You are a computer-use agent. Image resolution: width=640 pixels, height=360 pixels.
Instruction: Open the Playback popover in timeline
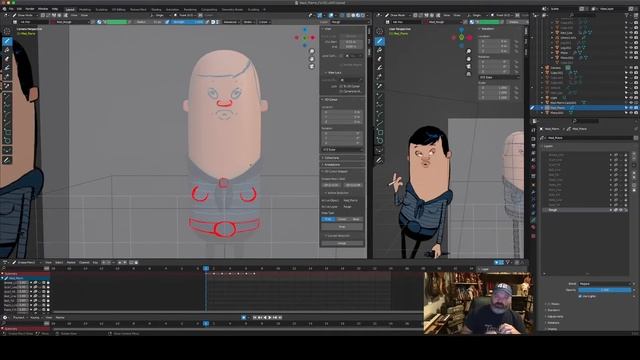point(19,318)
